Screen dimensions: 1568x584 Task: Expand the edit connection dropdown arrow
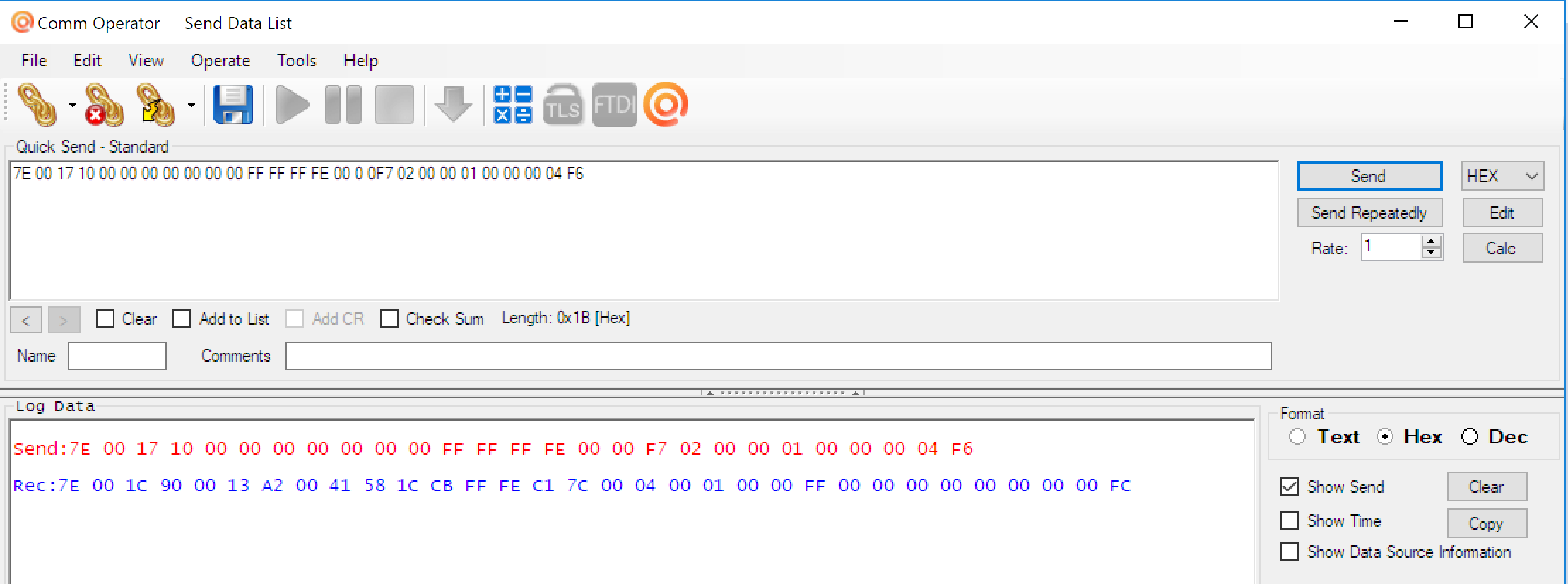click(x=191, y=105)
